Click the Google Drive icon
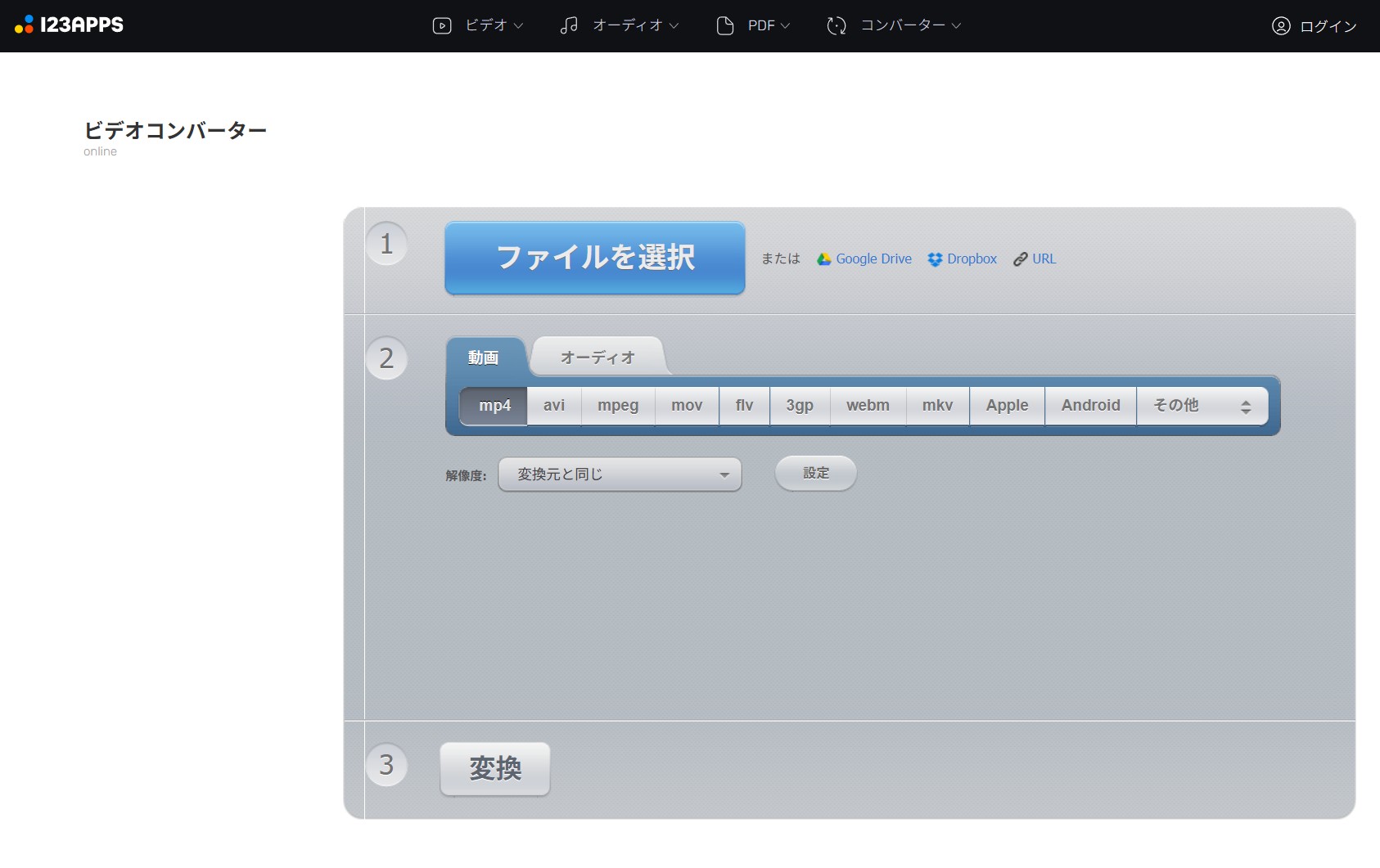 tap(824, 259)
